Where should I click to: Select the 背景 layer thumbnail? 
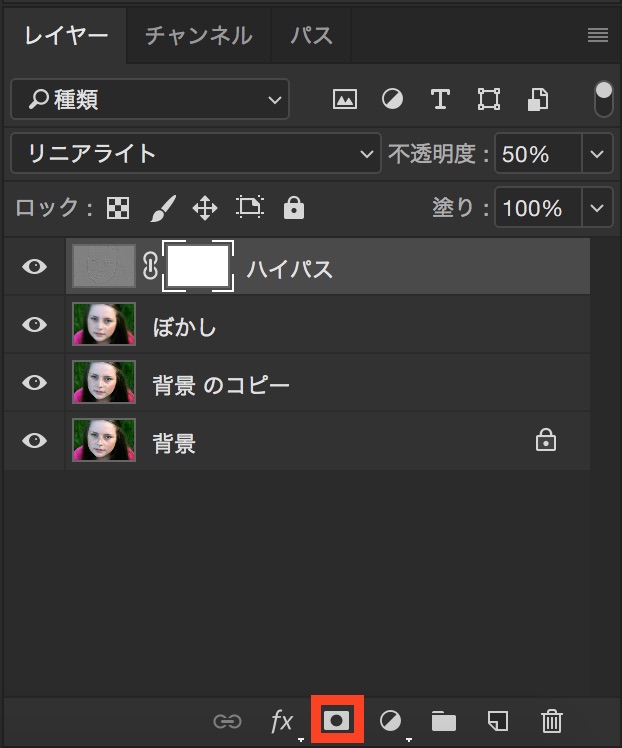coord(104,440)
